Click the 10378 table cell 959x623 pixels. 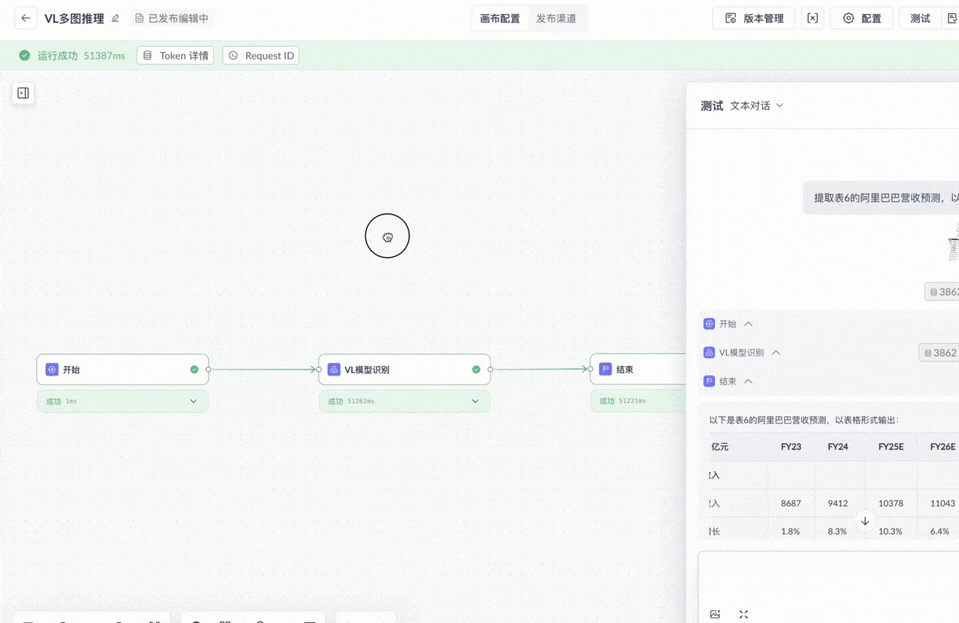[x=891, y=503]
